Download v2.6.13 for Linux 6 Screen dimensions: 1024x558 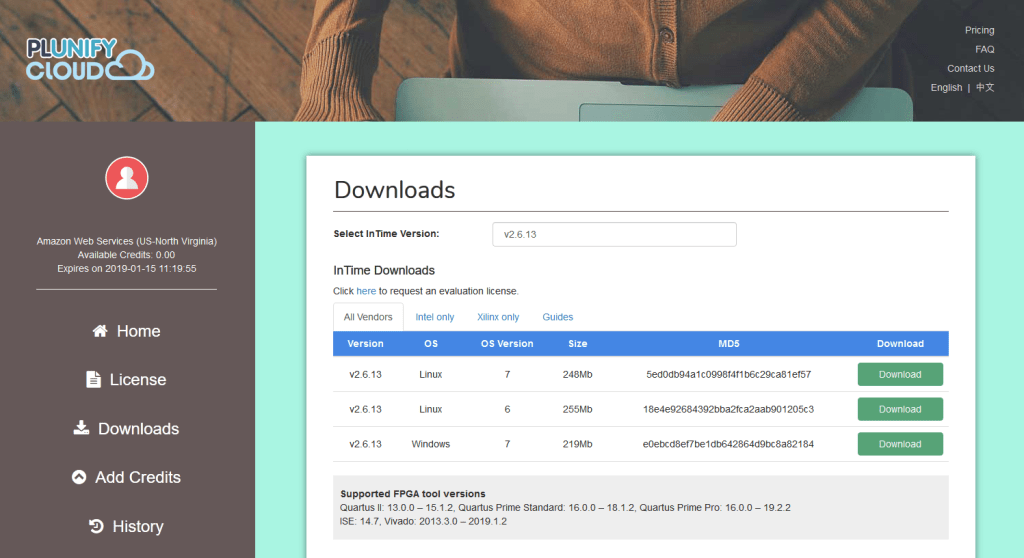point(900,409)
